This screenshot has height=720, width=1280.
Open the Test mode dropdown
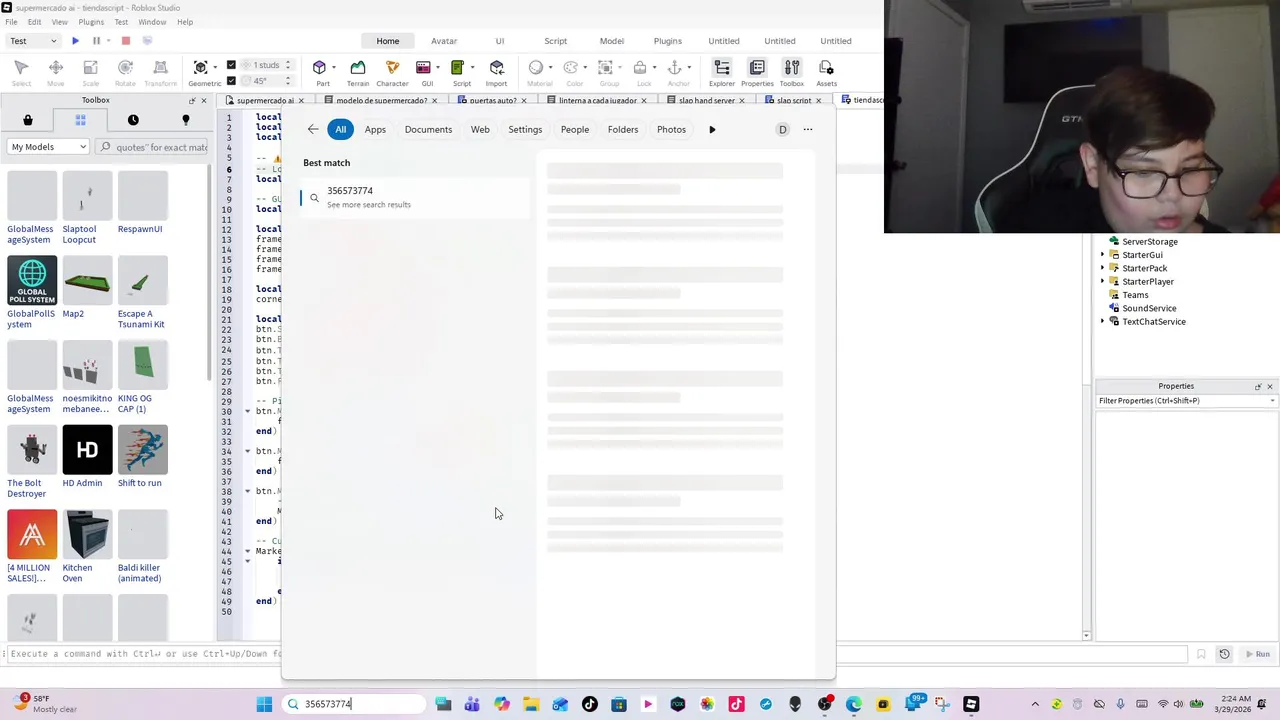[34, 41]
